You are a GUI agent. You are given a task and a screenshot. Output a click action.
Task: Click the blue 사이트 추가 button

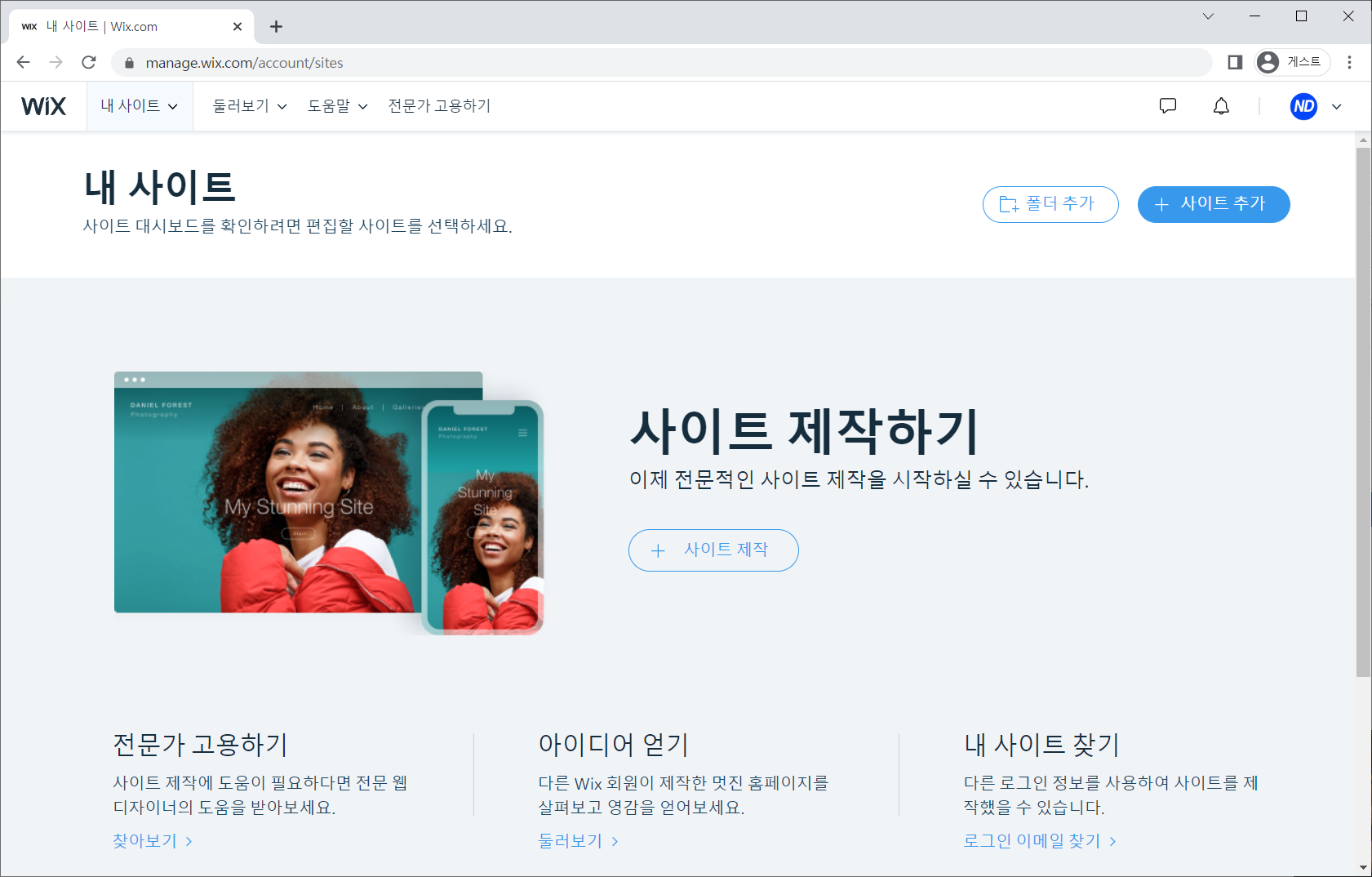[x=1214, y=204]
